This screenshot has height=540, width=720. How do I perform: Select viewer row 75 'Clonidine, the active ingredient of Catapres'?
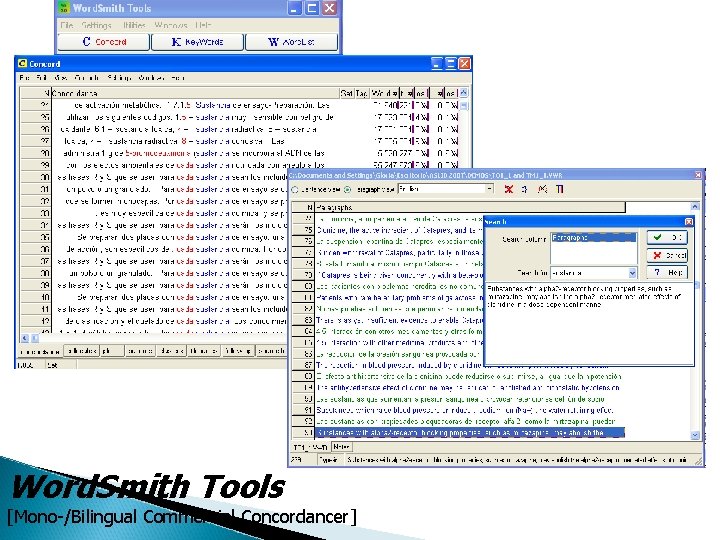(x=399, y=230)
